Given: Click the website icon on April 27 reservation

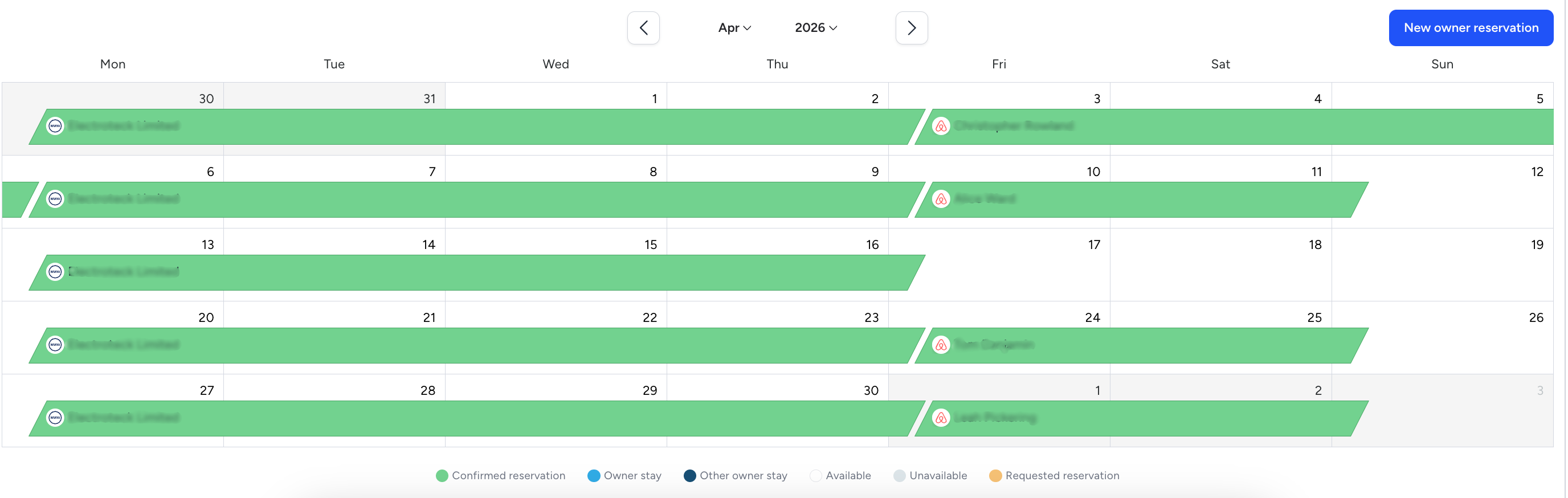Looking at the screenshot, I should (x=55, y=418).
